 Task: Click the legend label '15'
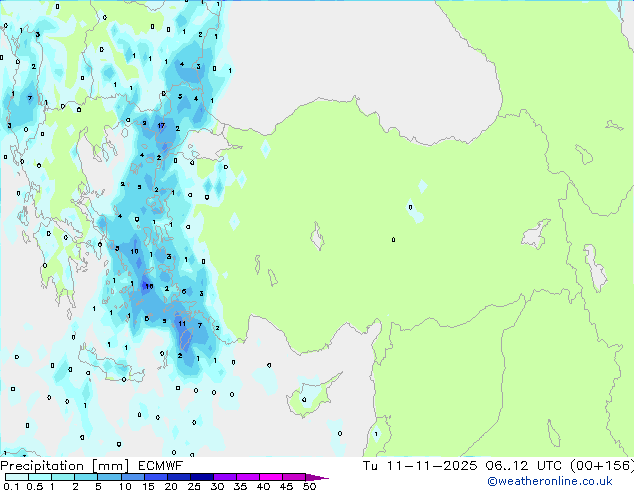coord(148,486)
